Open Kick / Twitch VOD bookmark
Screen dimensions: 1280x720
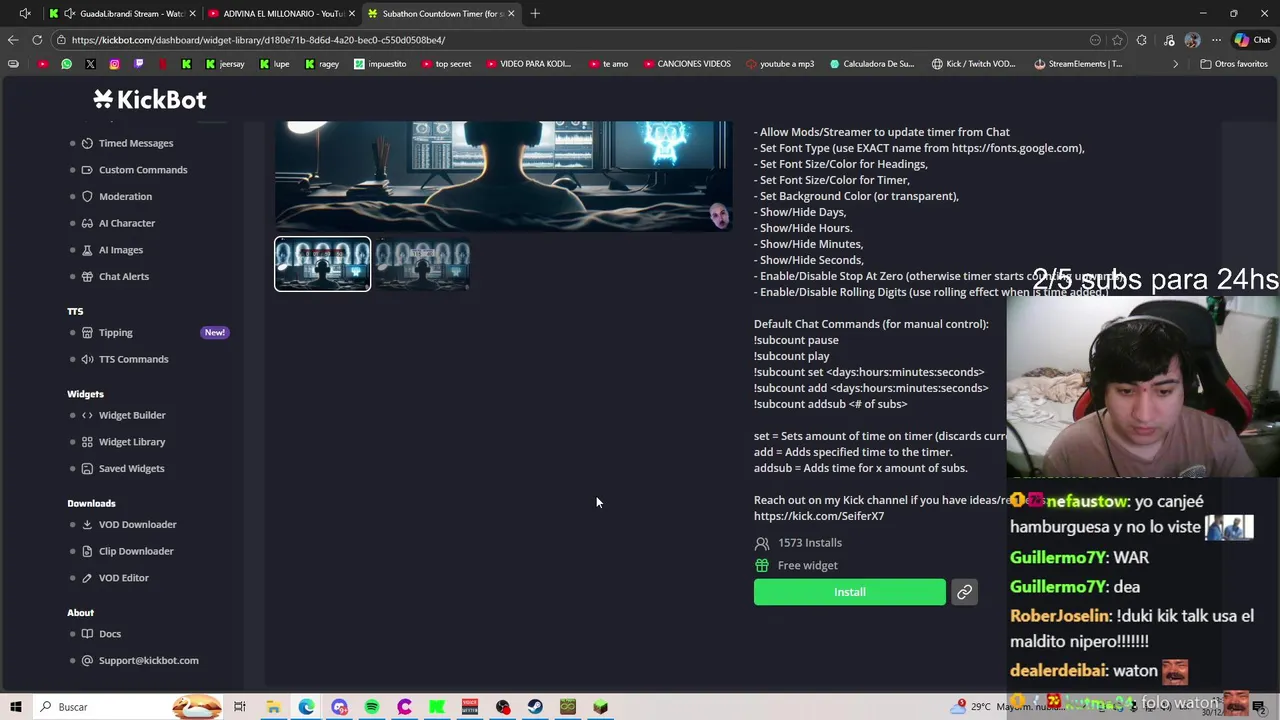click(973, 64)
